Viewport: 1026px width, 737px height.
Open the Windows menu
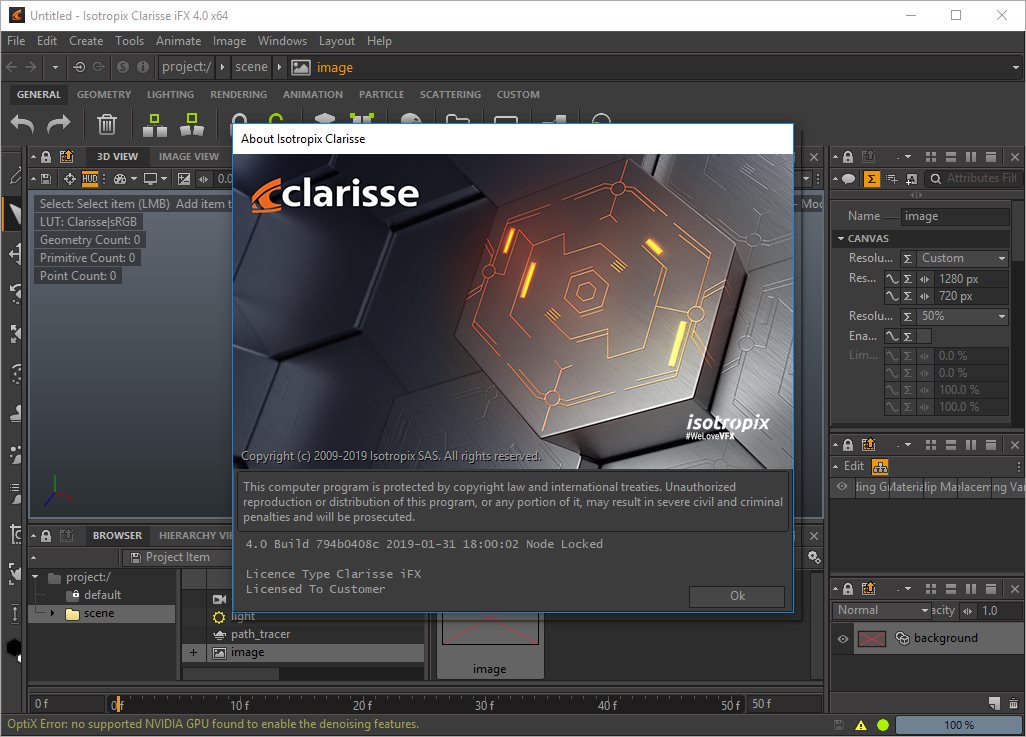pyautogui.click(x=282, y=41)
